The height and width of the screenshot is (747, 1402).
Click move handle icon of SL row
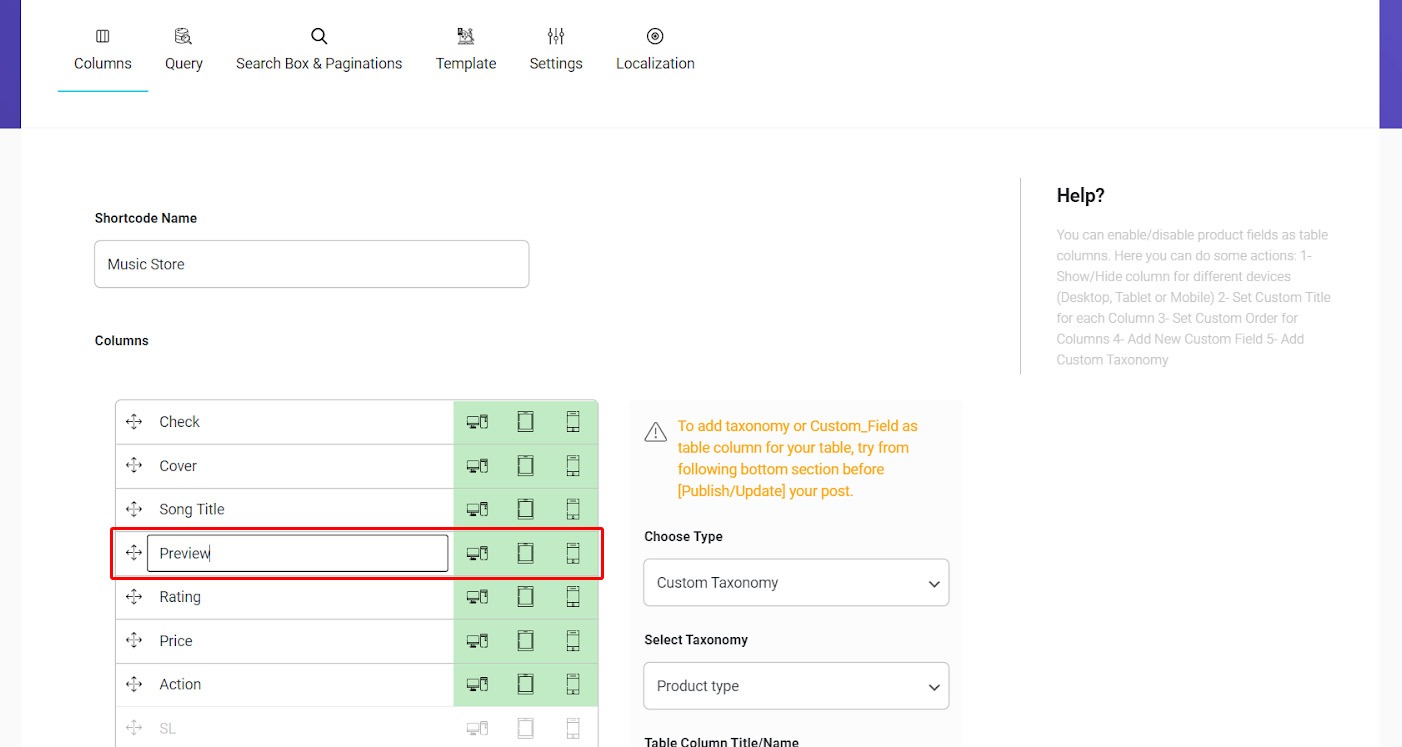[x=134, y=728]
